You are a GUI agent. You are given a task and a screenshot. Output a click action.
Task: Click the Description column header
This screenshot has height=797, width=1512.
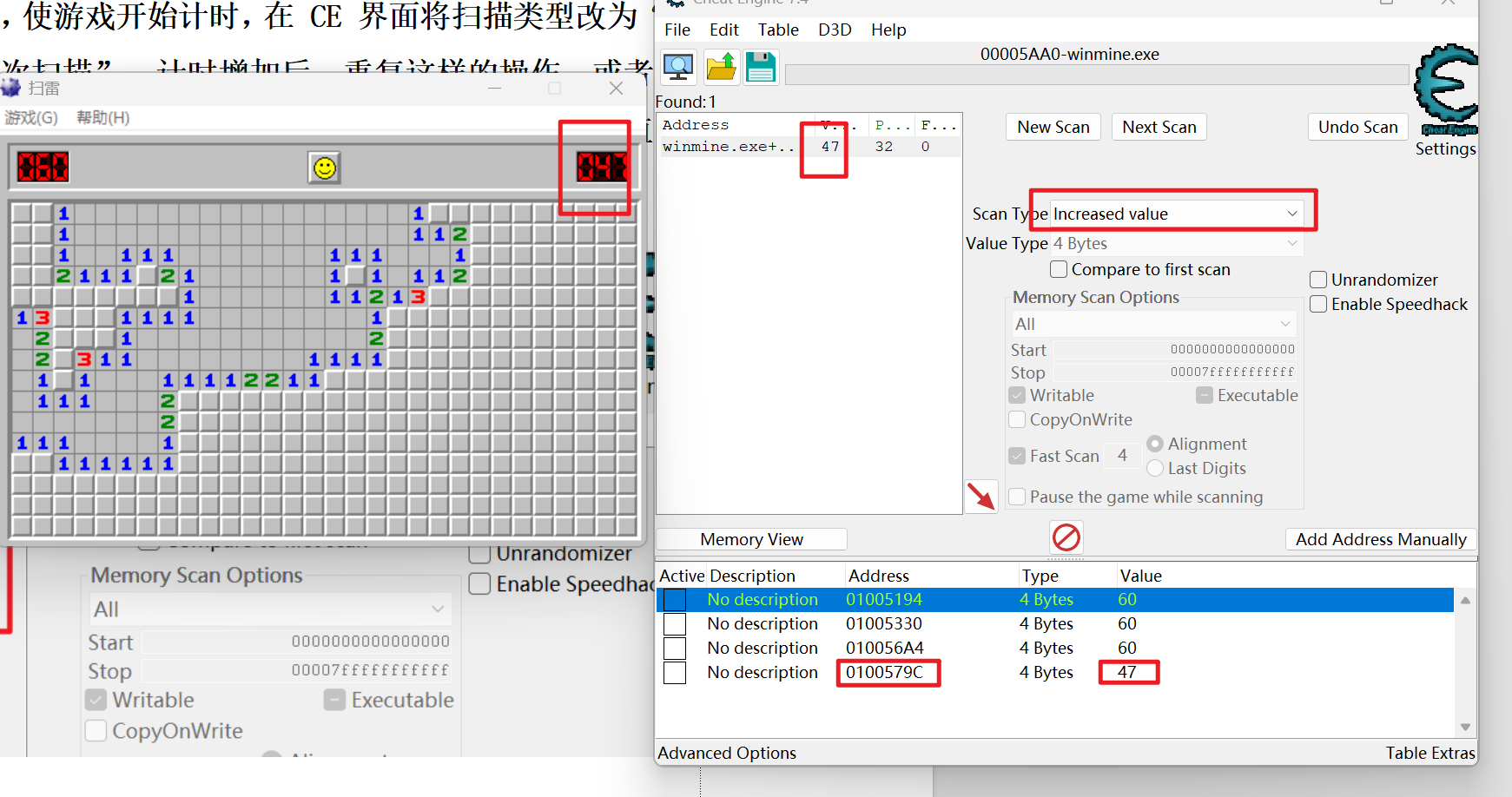click(x=752, y=576)
